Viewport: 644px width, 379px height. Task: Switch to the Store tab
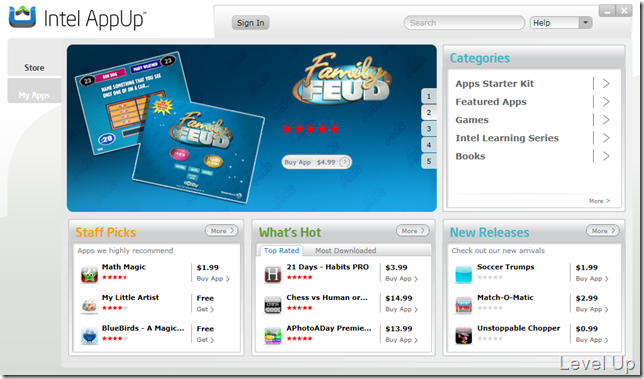[x=34, y=68]
